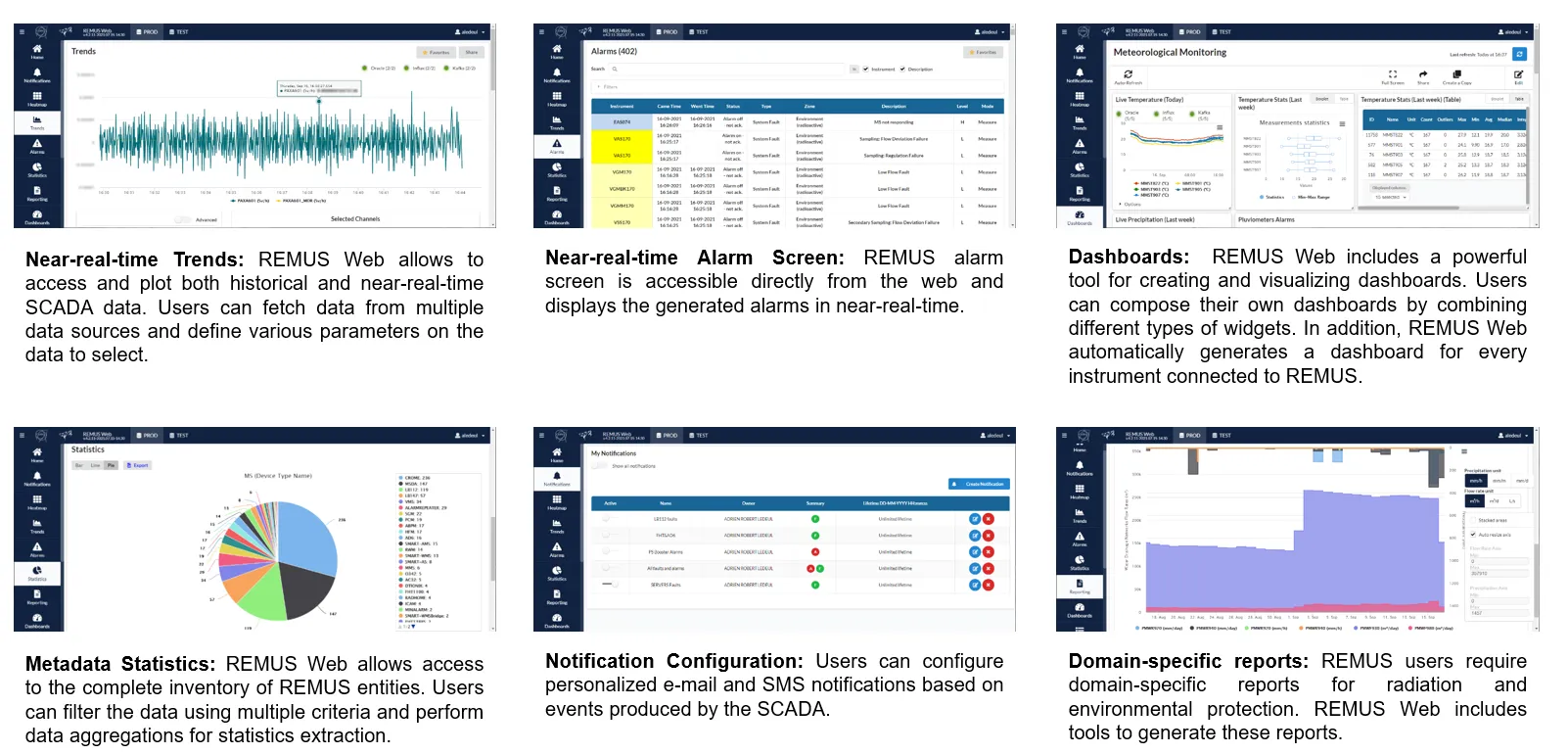Toggle Kafka data source in the Trends legend
Screen dimensions: 1568x754
tap(459, 69)
